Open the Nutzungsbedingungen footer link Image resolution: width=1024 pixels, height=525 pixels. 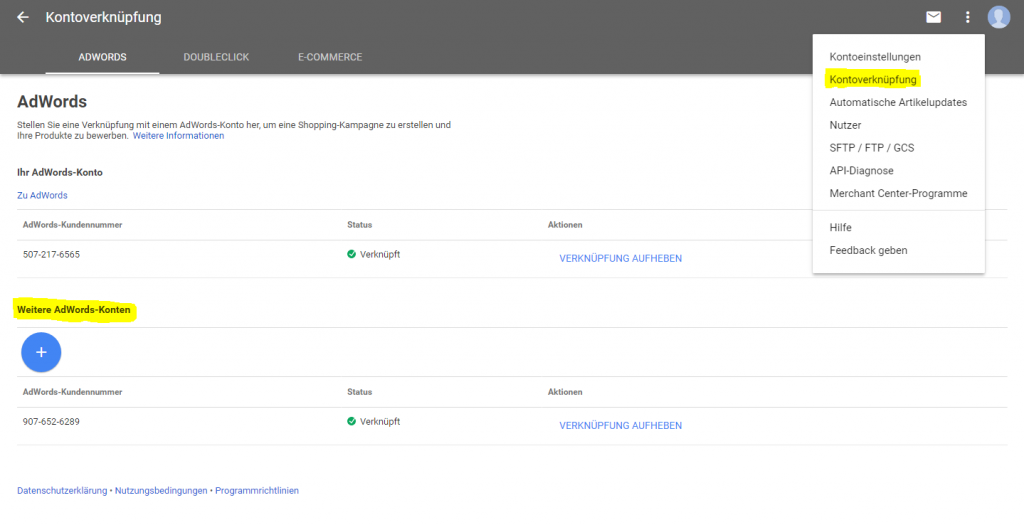pos(161,490)
